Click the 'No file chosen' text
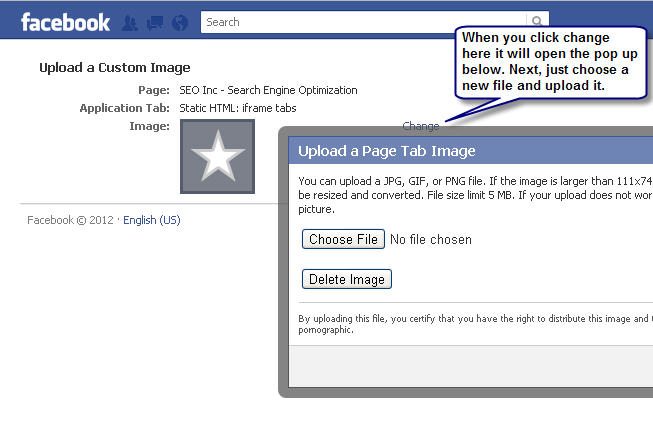Screen dimensions: 653x435 (x=431, y=240)
